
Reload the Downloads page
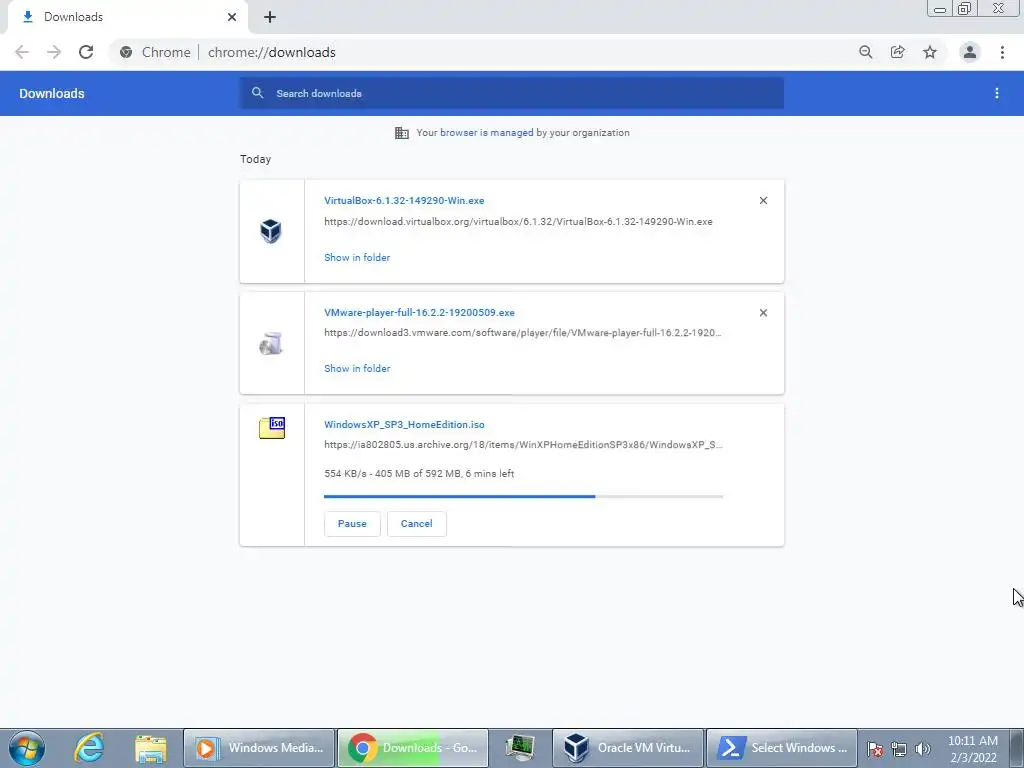pyautogui.click(x=86, y=52)
